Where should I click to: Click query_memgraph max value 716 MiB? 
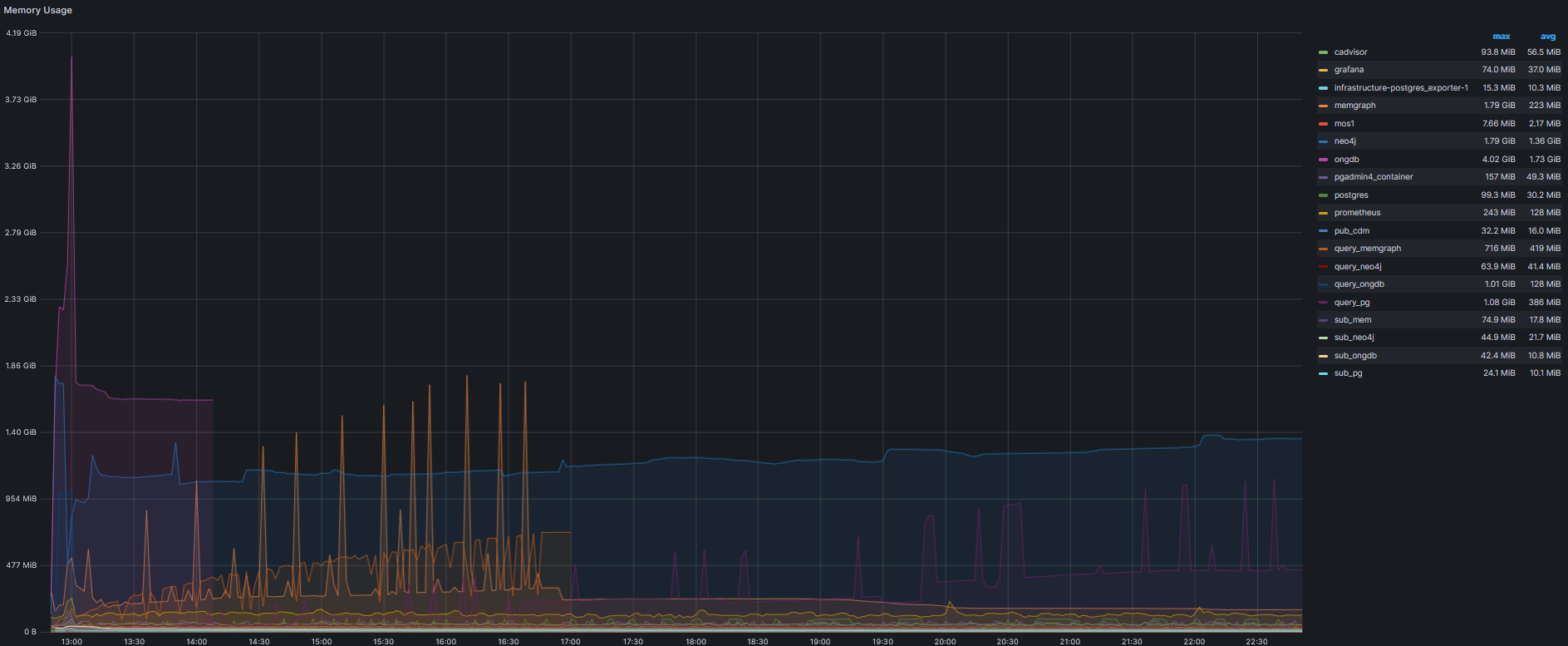click(1500, 249)
